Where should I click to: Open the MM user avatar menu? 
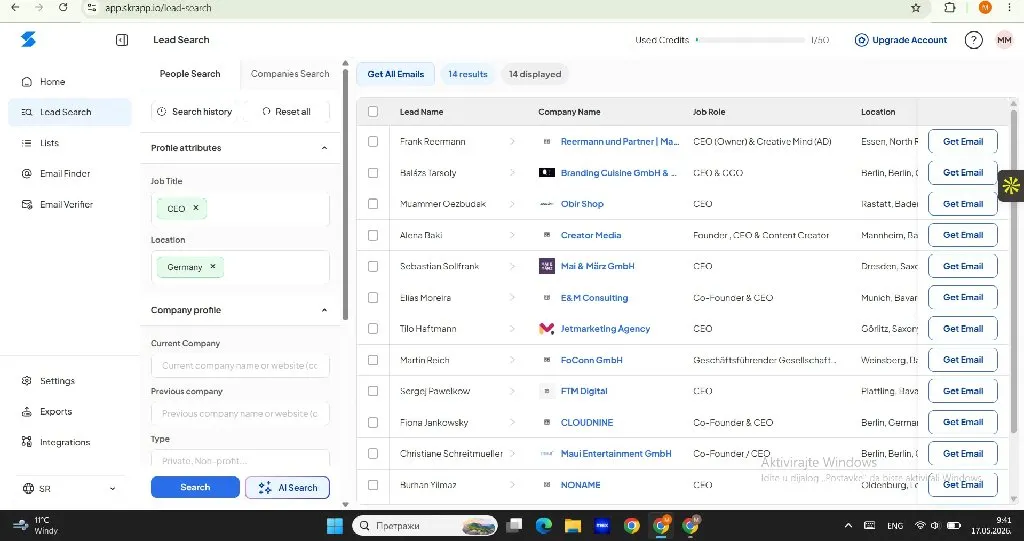pyautogui.click(x=1004, y=40)
